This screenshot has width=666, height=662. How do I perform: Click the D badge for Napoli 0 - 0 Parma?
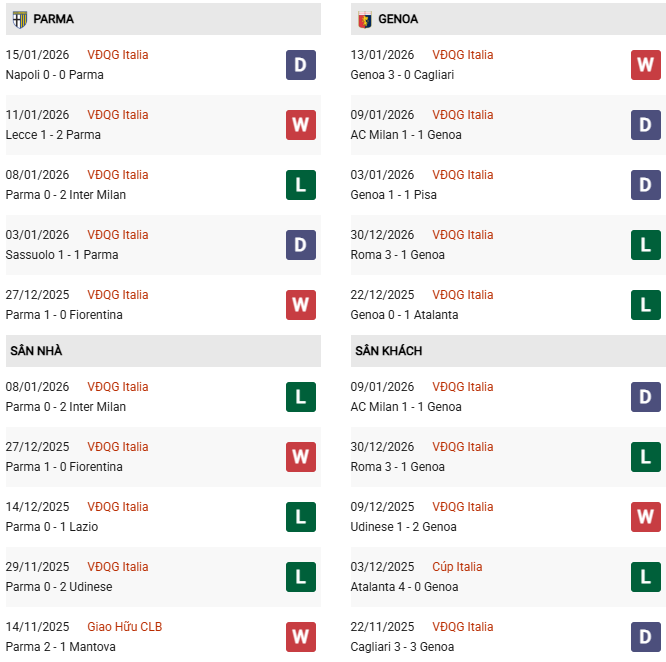point(301,65)
